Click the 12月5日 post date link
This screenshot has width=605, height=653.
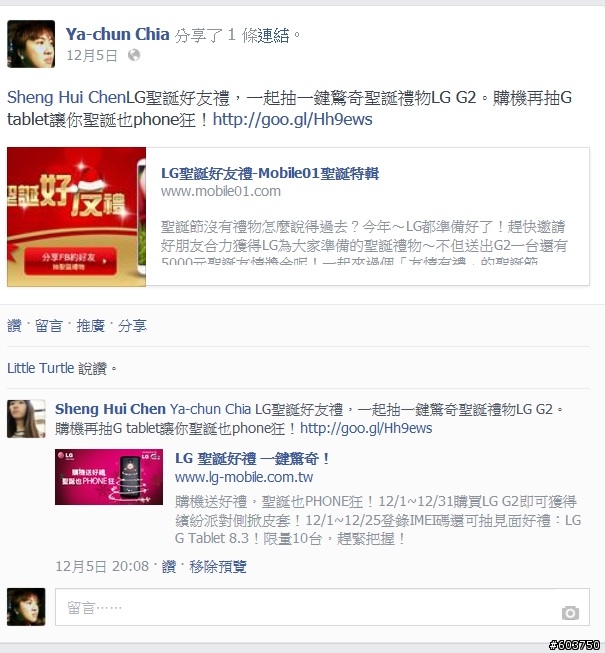pyautogui.click(x=92, y=55)
